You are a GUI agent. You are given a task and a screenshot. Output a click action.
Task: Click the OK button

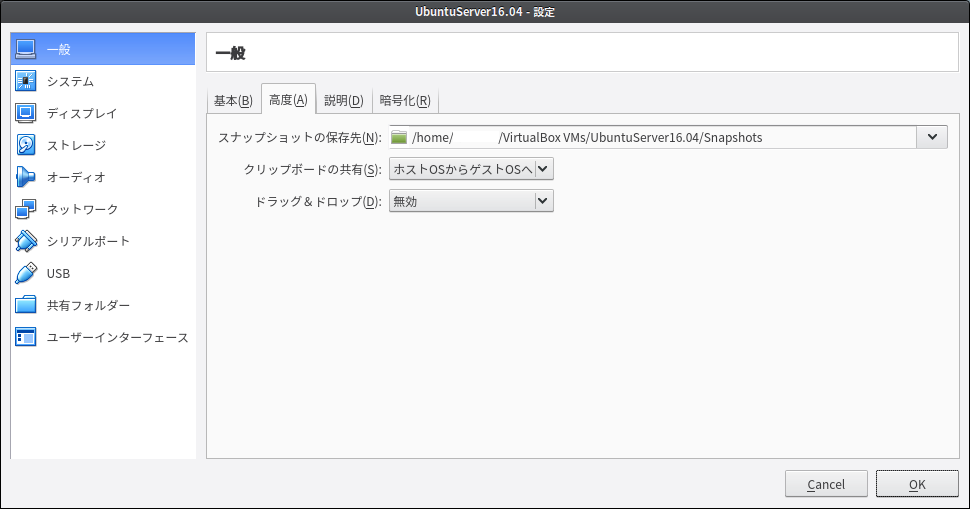coord(917,484)
